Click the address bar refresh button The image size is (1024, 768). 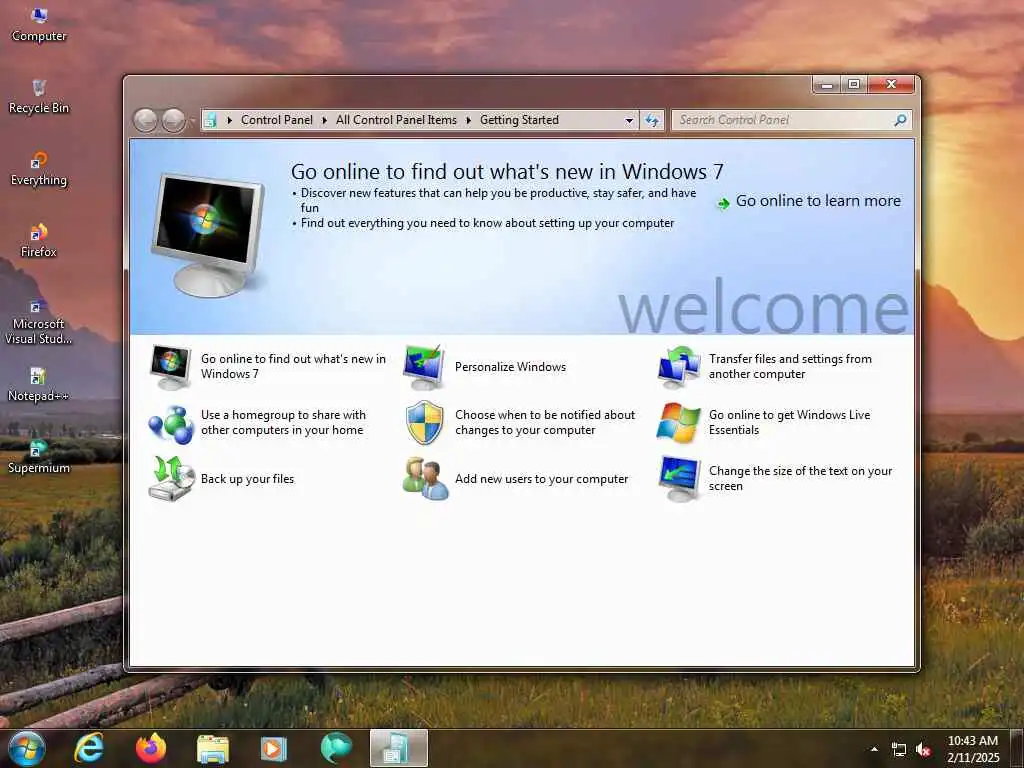pos(652,120)
